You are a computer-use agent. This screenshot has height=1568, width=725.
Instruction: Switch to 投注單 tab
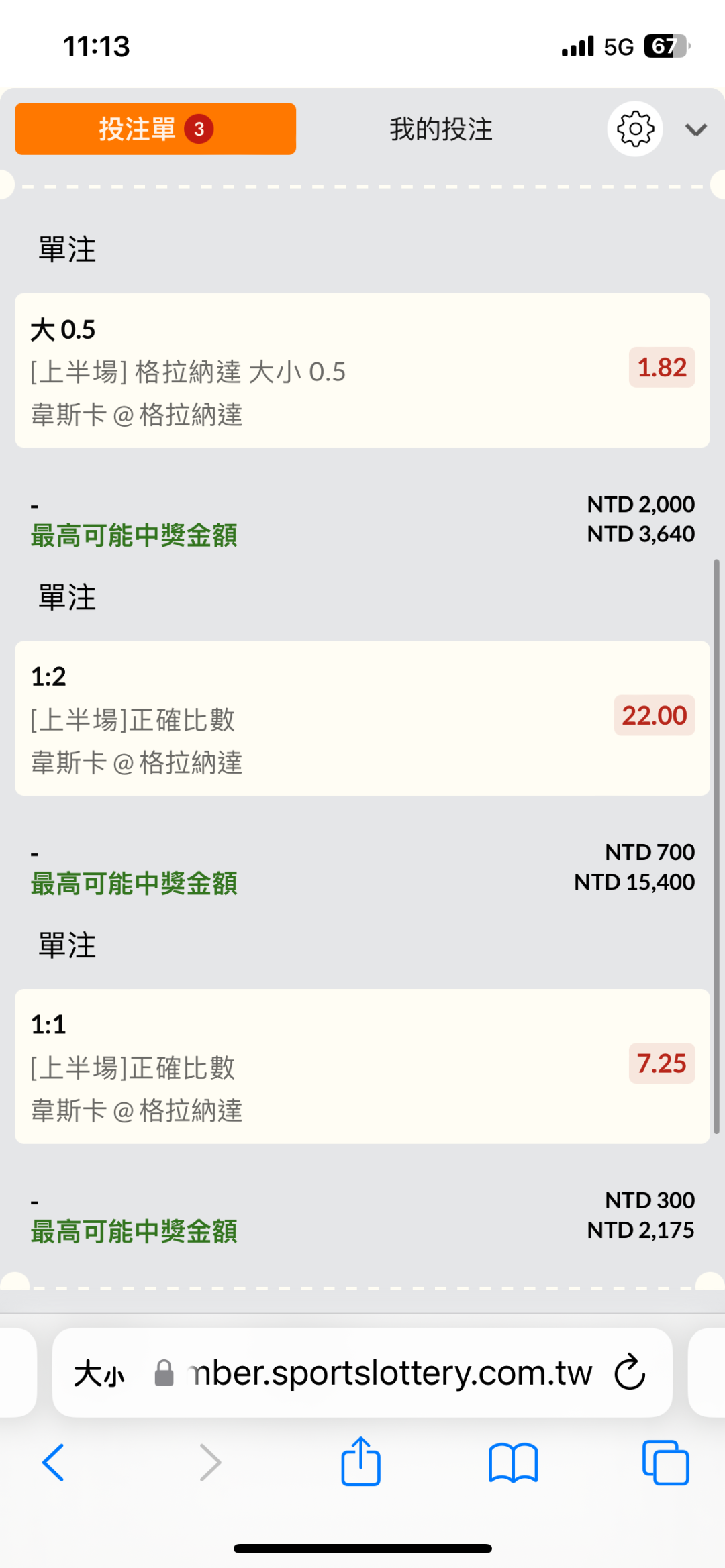[x=155, y=129]
